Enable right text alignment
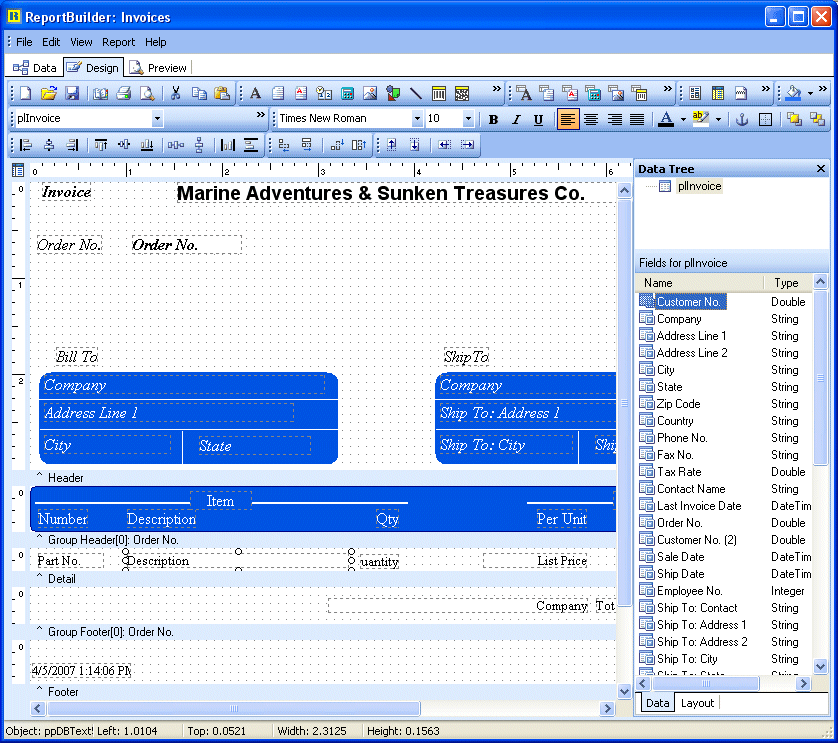838x743 pixels. point(614,119)
